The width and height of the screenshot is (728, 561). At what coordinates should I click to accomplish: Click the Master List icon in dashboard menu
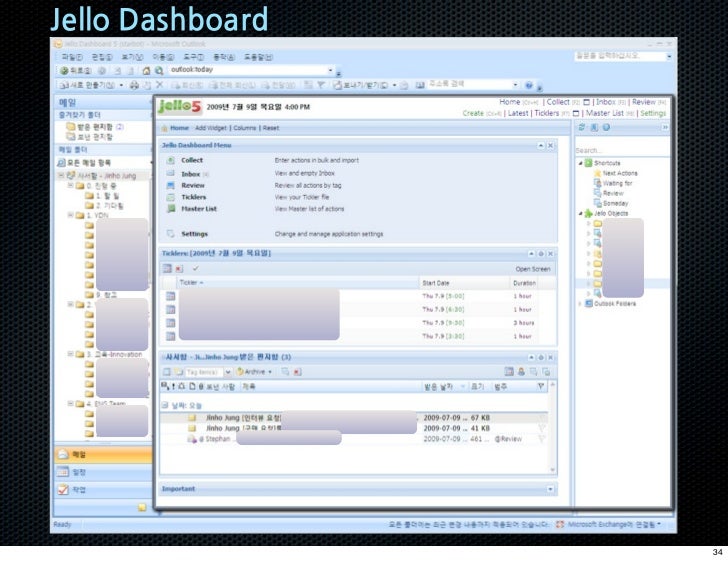point(171,209)
